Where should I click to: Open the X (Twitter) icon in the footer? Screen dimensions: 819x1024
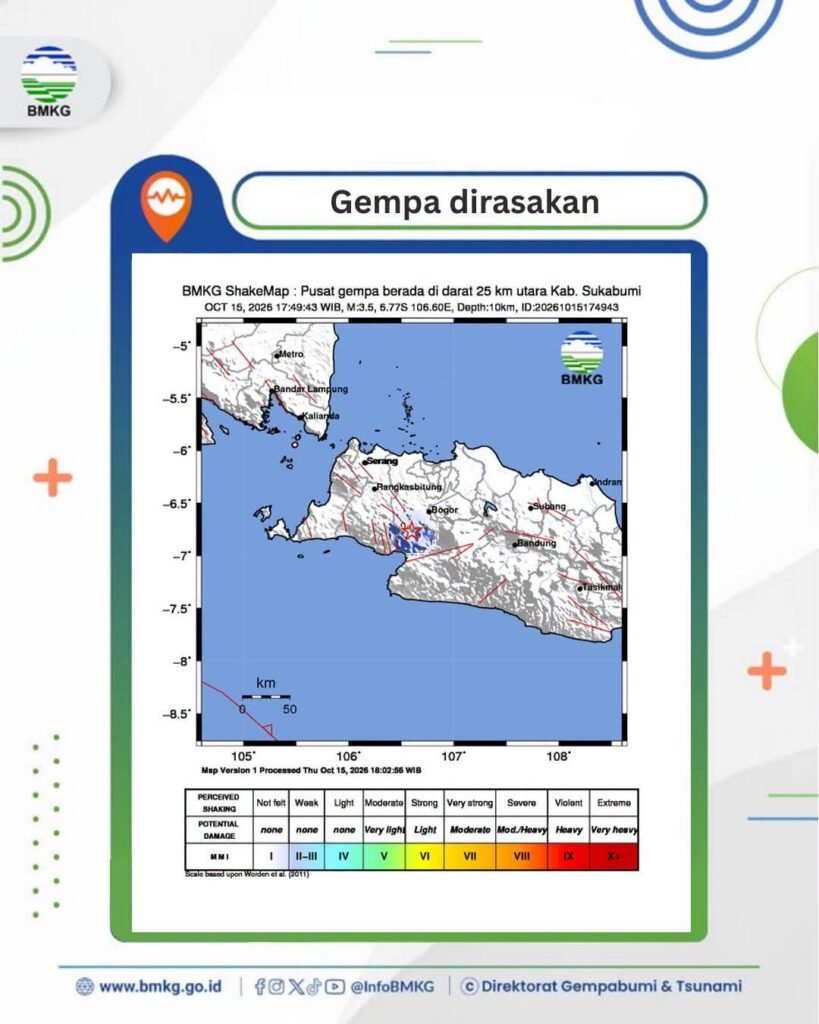[296, 986]
